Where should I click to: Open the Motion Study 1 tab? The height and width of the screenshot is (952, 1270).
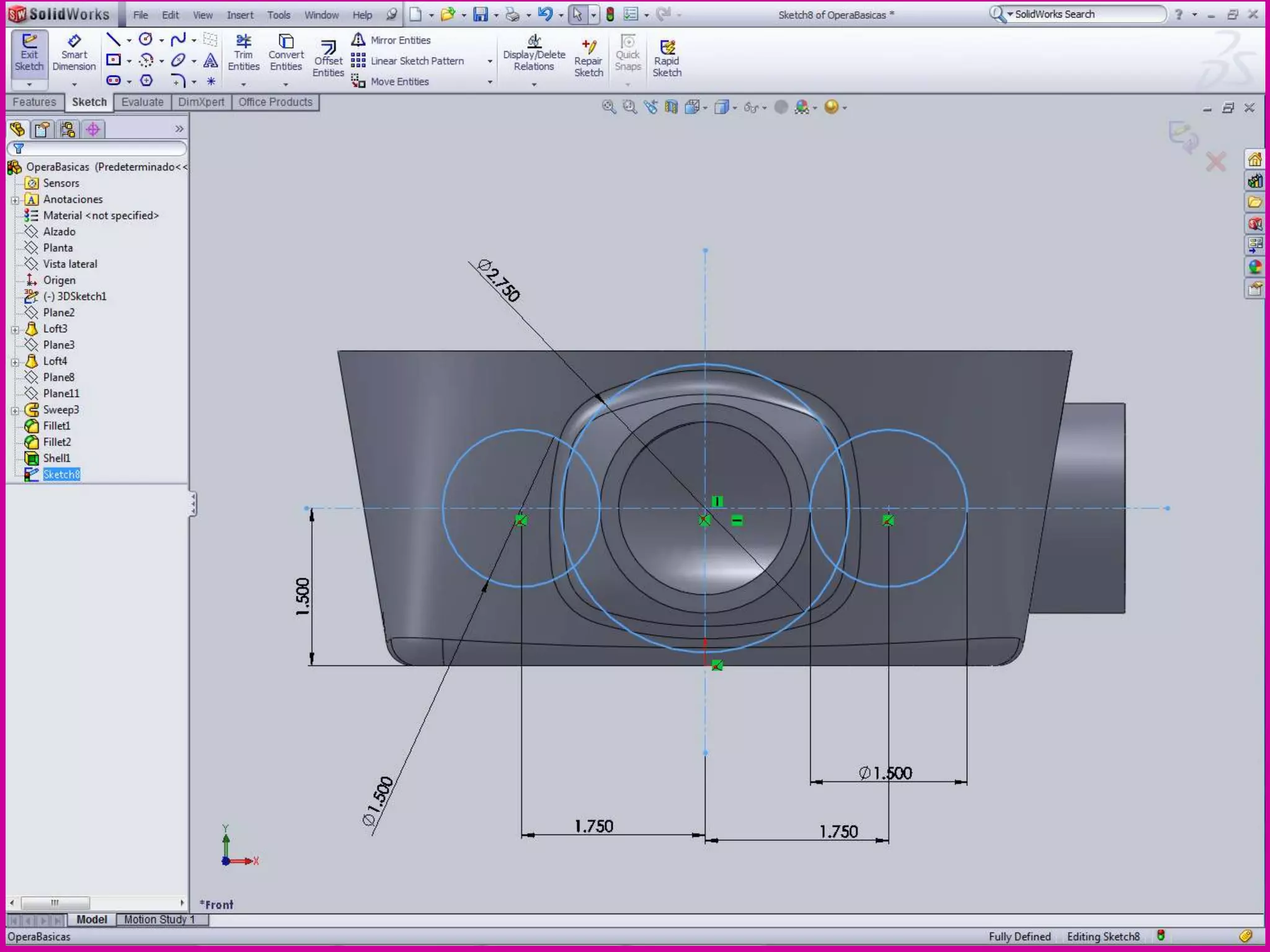[159, 920]
